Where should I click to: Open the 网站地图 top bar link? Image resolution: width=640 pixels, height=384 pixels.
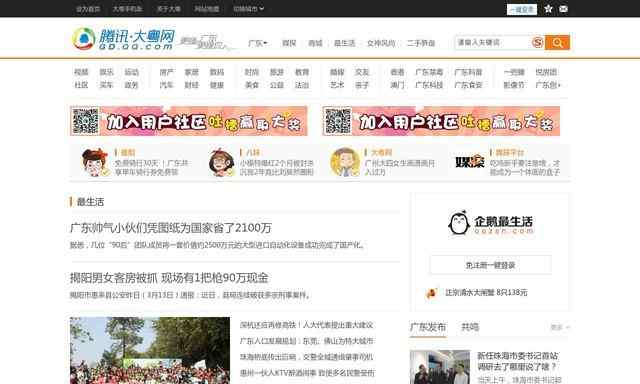point(207,9)
